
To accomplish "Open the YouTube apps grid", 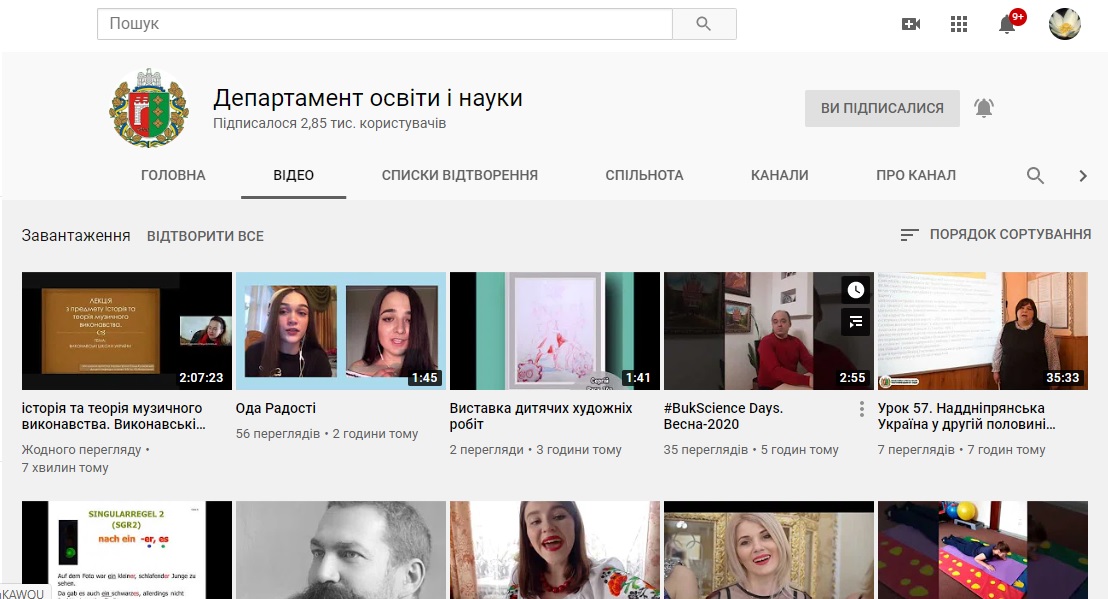I will 959,24.
